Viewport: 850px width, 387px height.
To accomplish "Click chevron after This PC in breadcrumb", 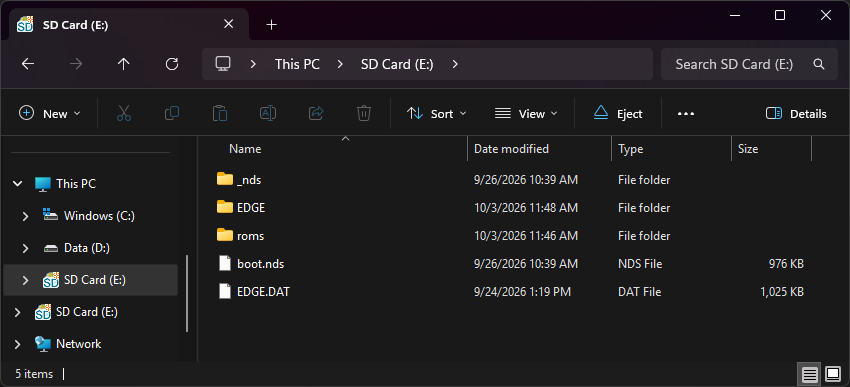I will click(340, 64).
